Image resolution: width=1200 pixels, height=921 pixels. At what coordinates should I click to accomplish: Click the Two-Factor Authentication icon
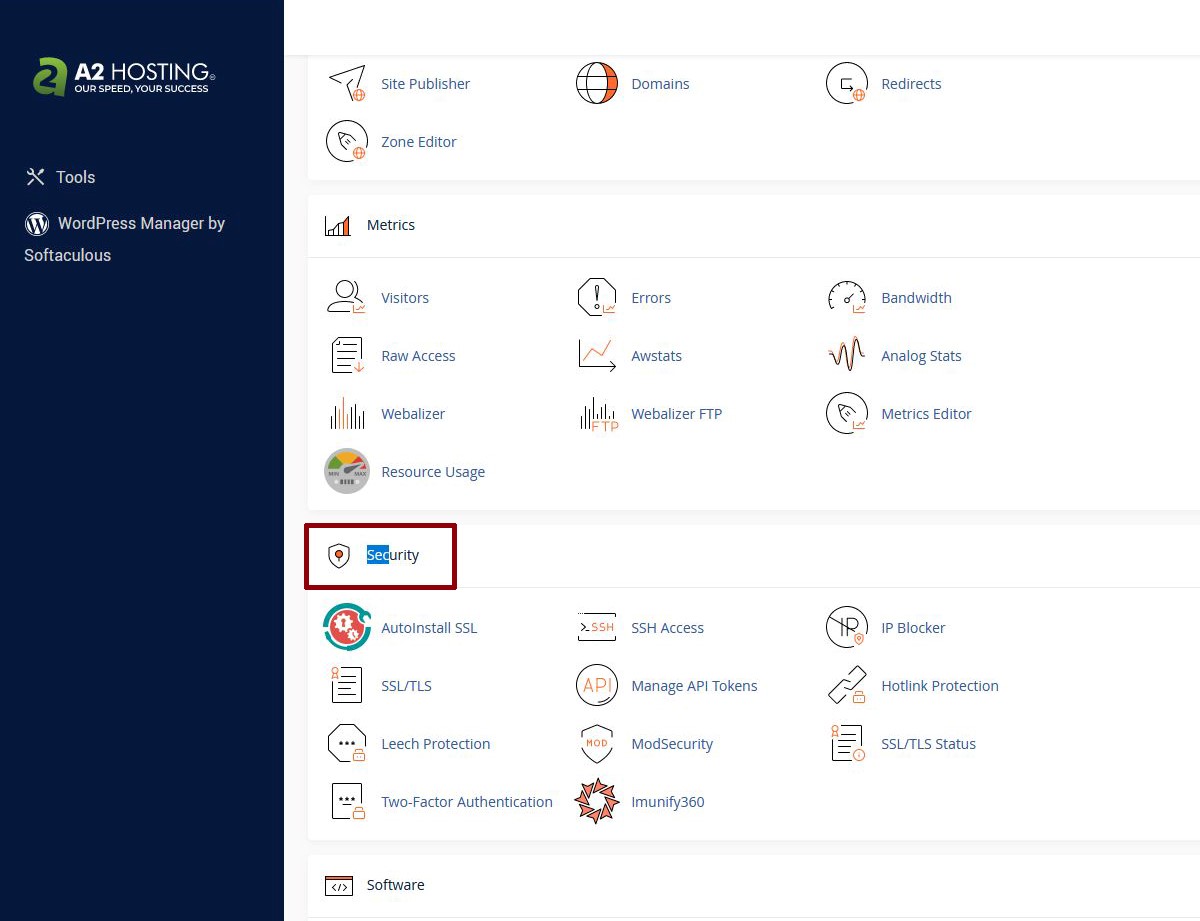tap(347, 802)
